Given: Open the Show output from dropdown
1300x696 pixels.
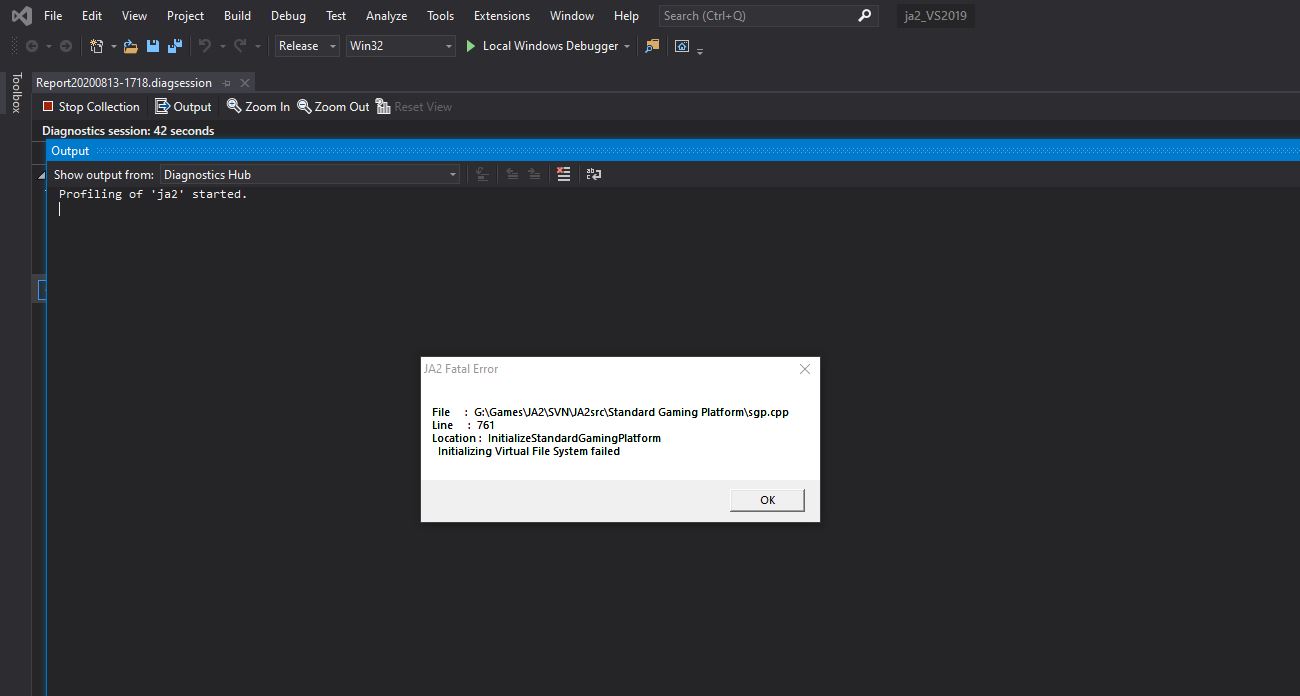Looking at the screenshot, I should point(310,175).
